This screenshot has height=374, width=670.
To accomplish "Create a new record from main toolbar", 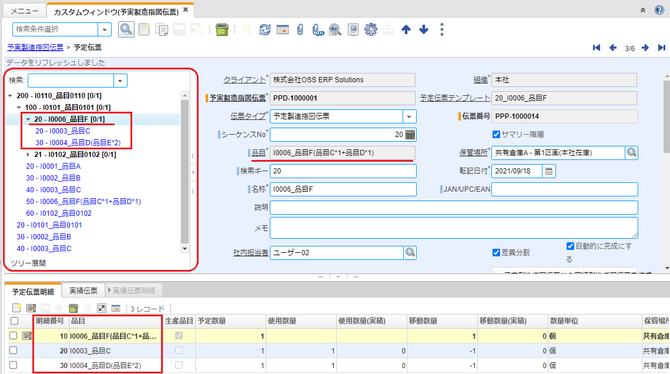I will coord(144,29).
